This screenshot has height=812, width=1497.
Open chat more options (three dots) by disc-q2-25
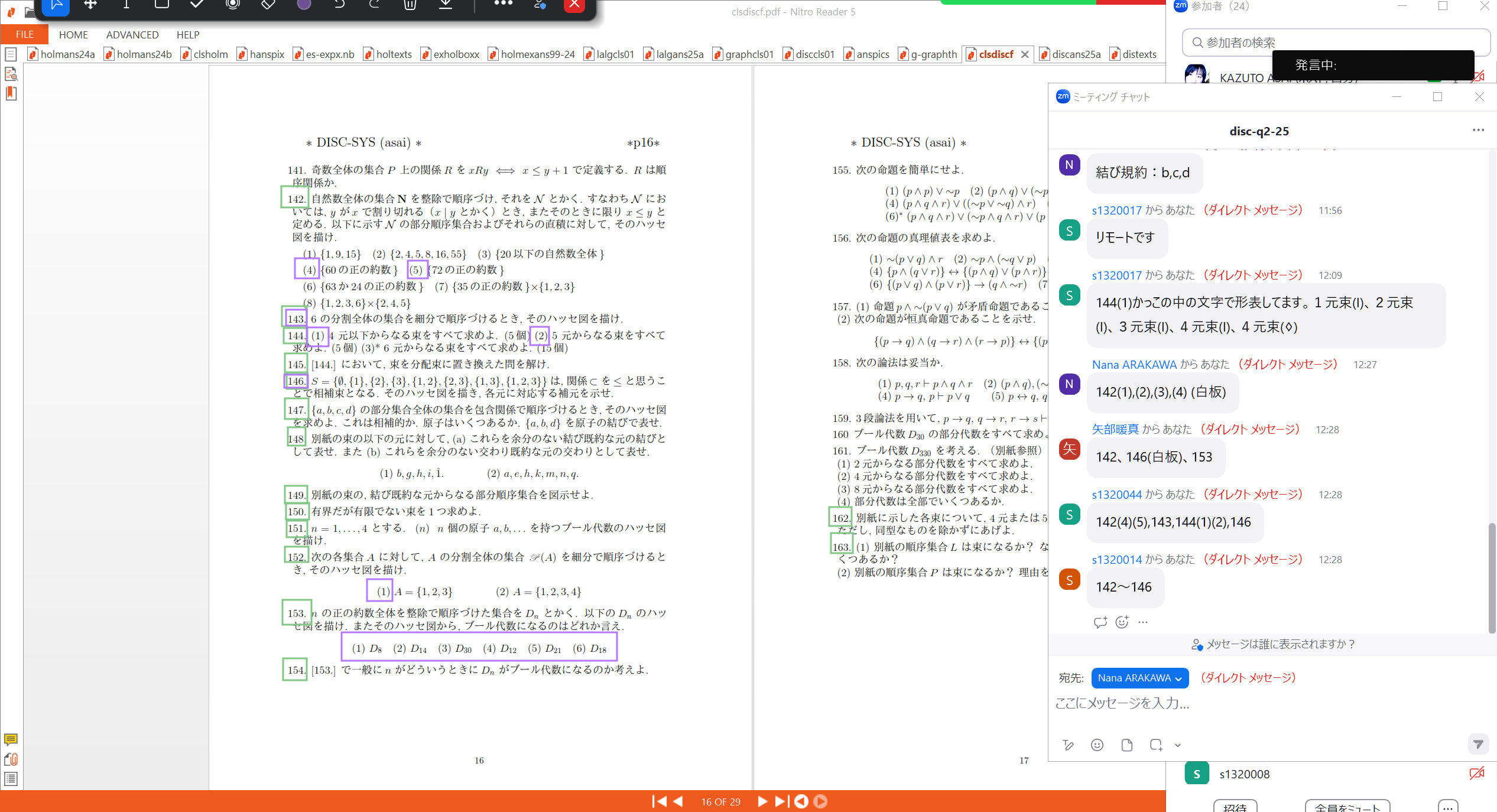pos(1478,130)
